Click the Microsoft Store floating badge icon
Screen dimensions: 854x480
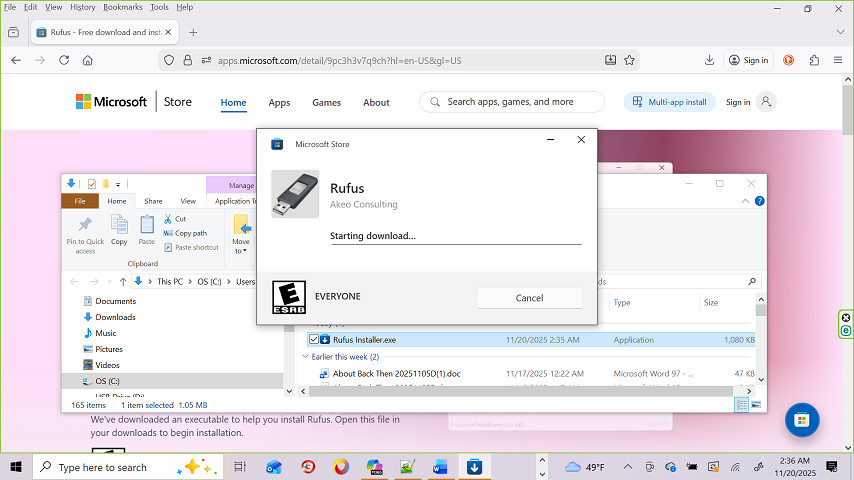[801, 421]
